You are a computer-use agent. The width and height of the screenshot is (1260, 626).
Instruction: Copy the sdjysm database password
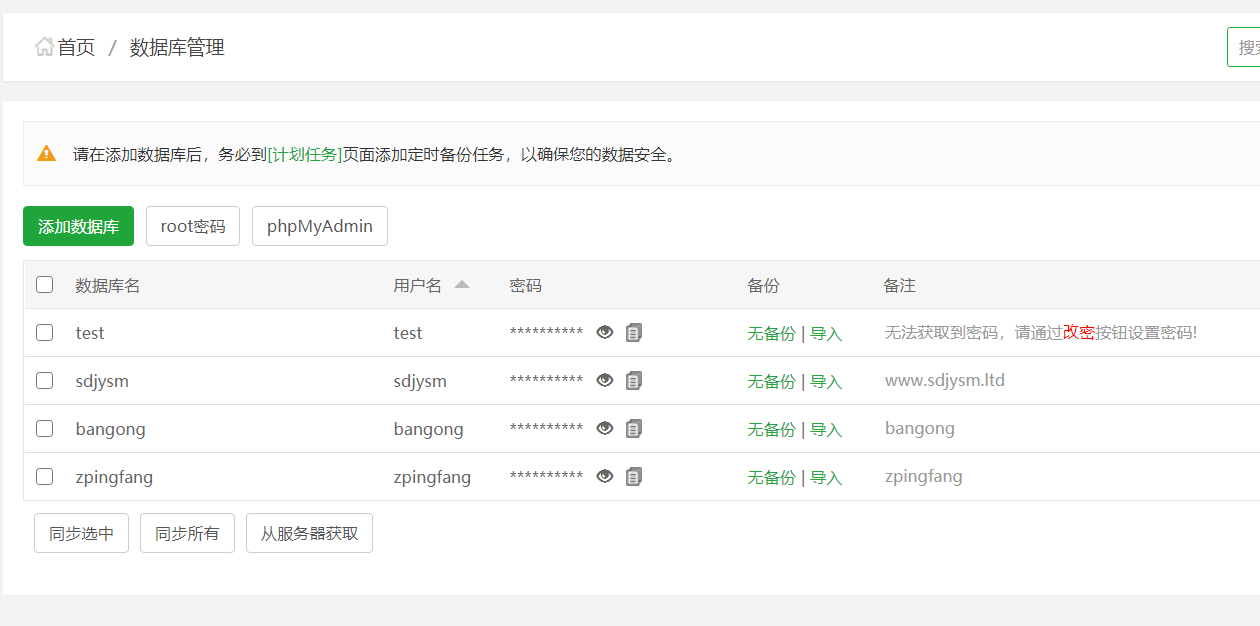(634, 381)
